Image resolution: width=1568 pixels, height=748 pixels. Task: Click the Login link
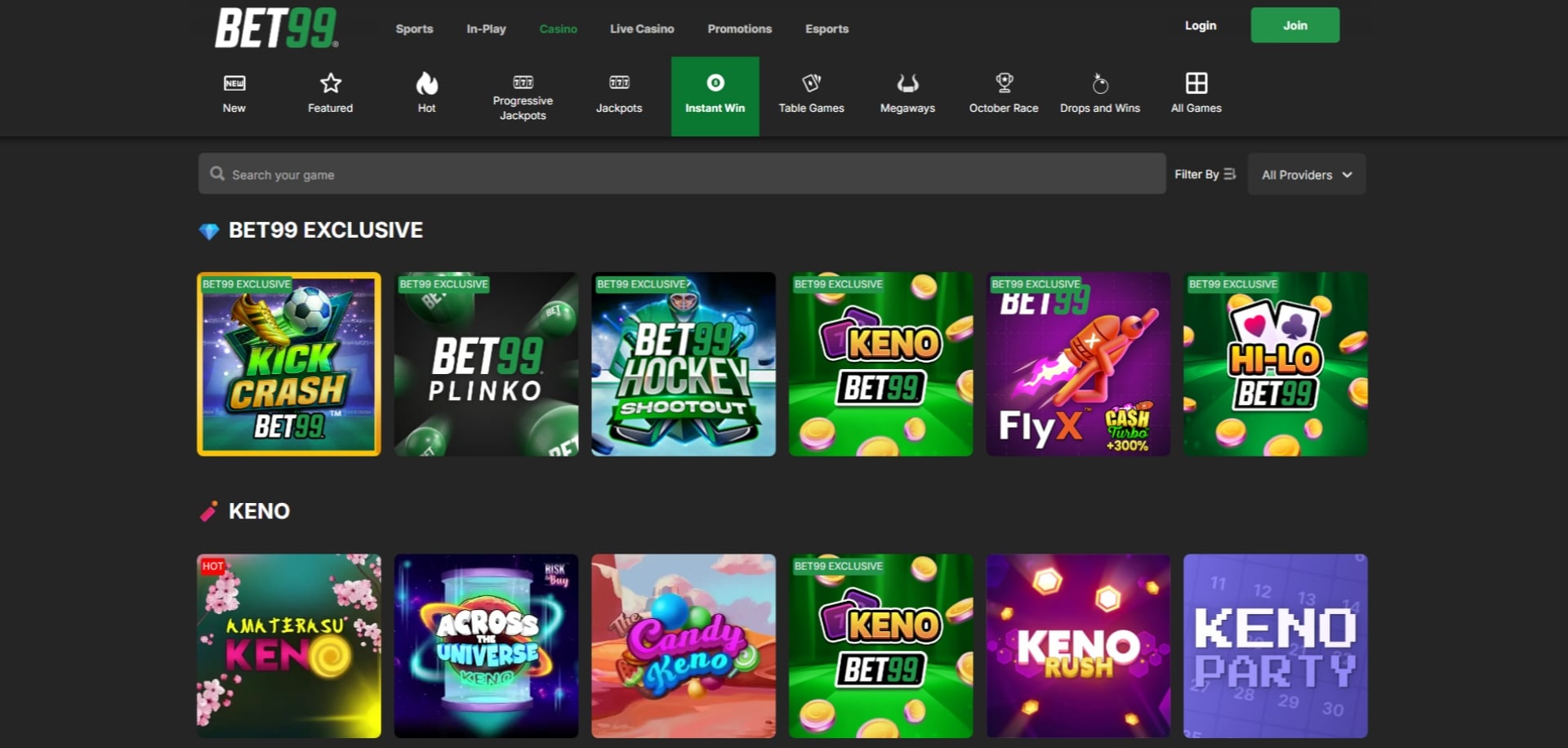pos(1200,25)
